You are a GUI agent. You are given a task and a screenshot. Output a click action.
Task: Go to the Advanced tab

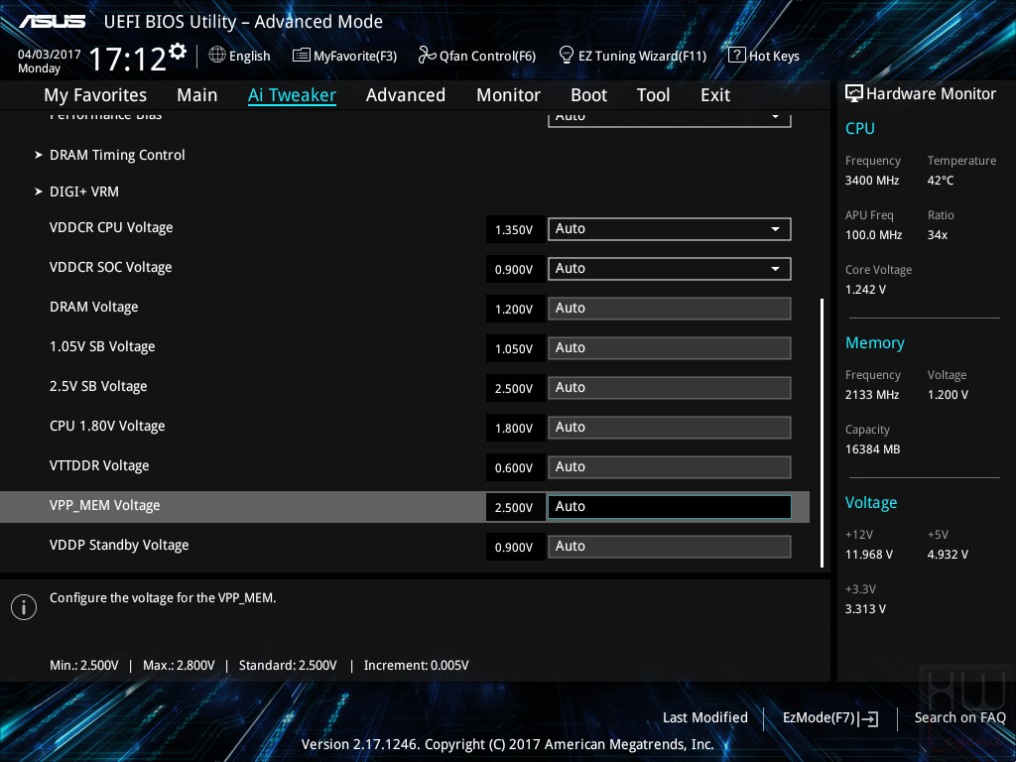[x=406, y=95]
